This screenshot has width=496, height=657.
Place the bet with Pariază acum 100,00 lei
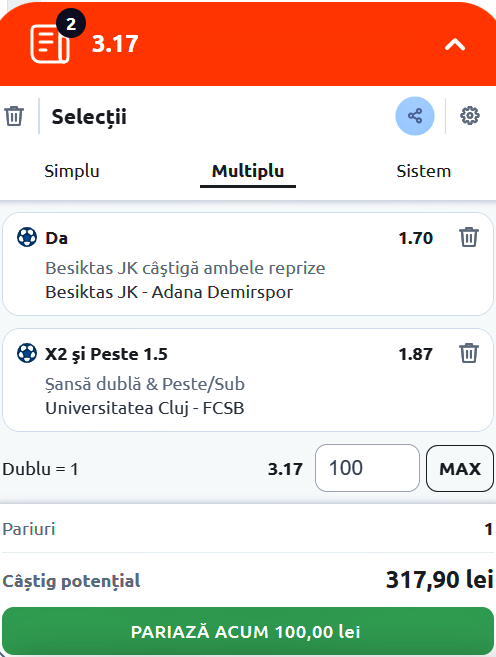tap(248, 631)
